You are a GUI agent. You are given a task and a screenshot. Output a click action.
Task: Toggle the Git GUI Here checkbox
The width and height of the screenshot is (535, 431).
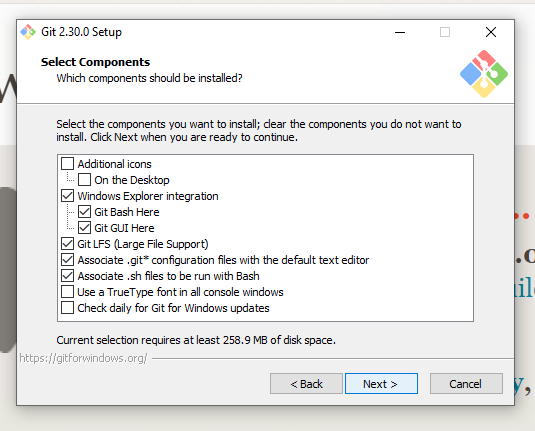click(84, 228)
